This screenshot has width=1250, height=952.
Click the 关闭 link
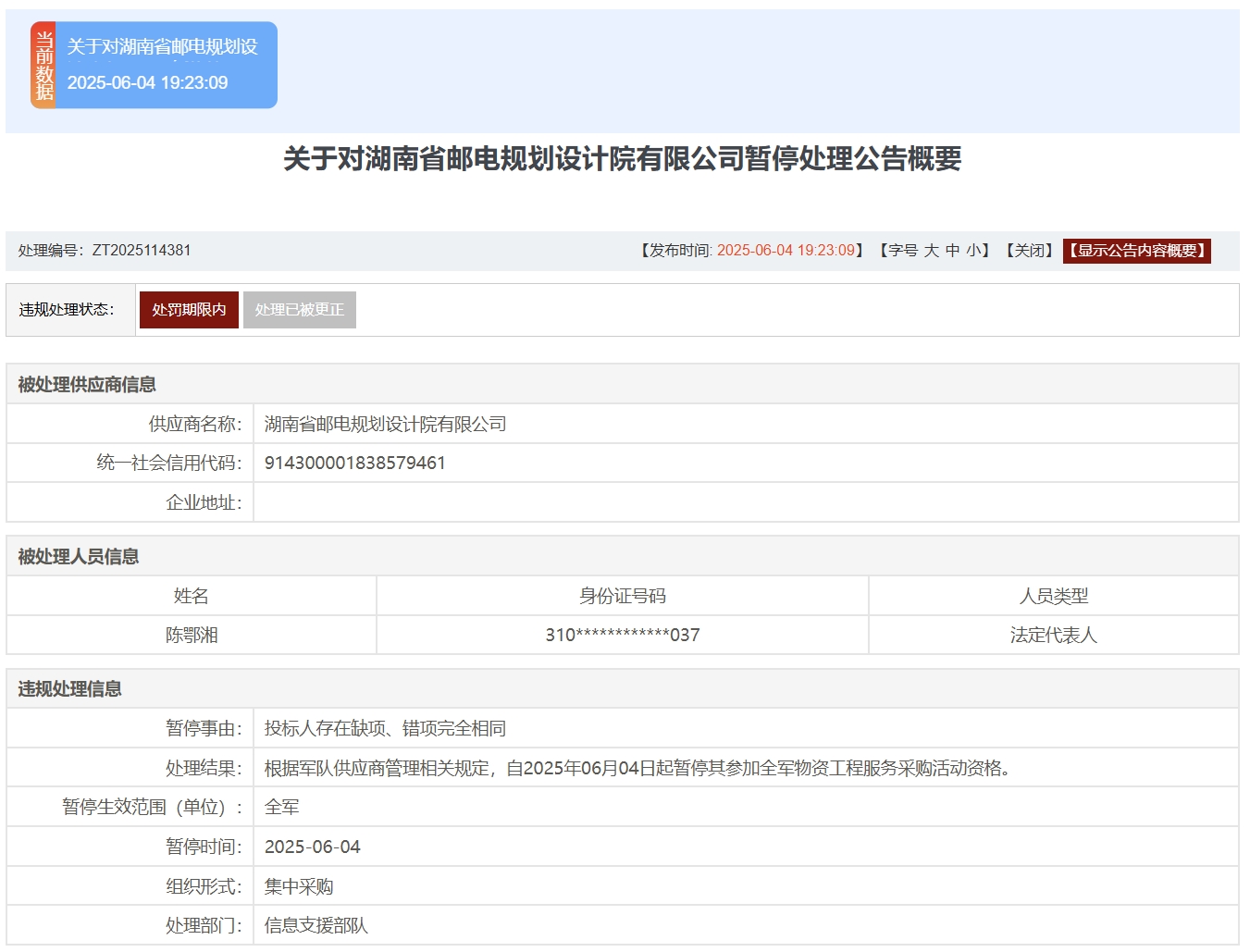[x=1030, y=251]
